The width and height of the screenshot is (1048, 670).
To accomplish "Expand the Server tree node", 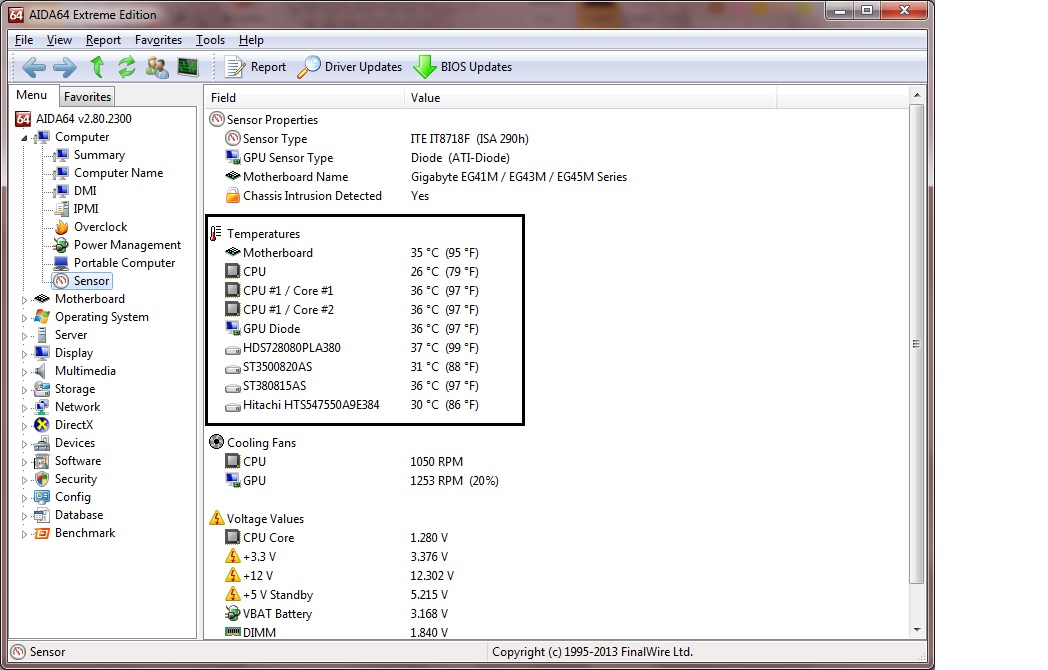I will point(25,336).
